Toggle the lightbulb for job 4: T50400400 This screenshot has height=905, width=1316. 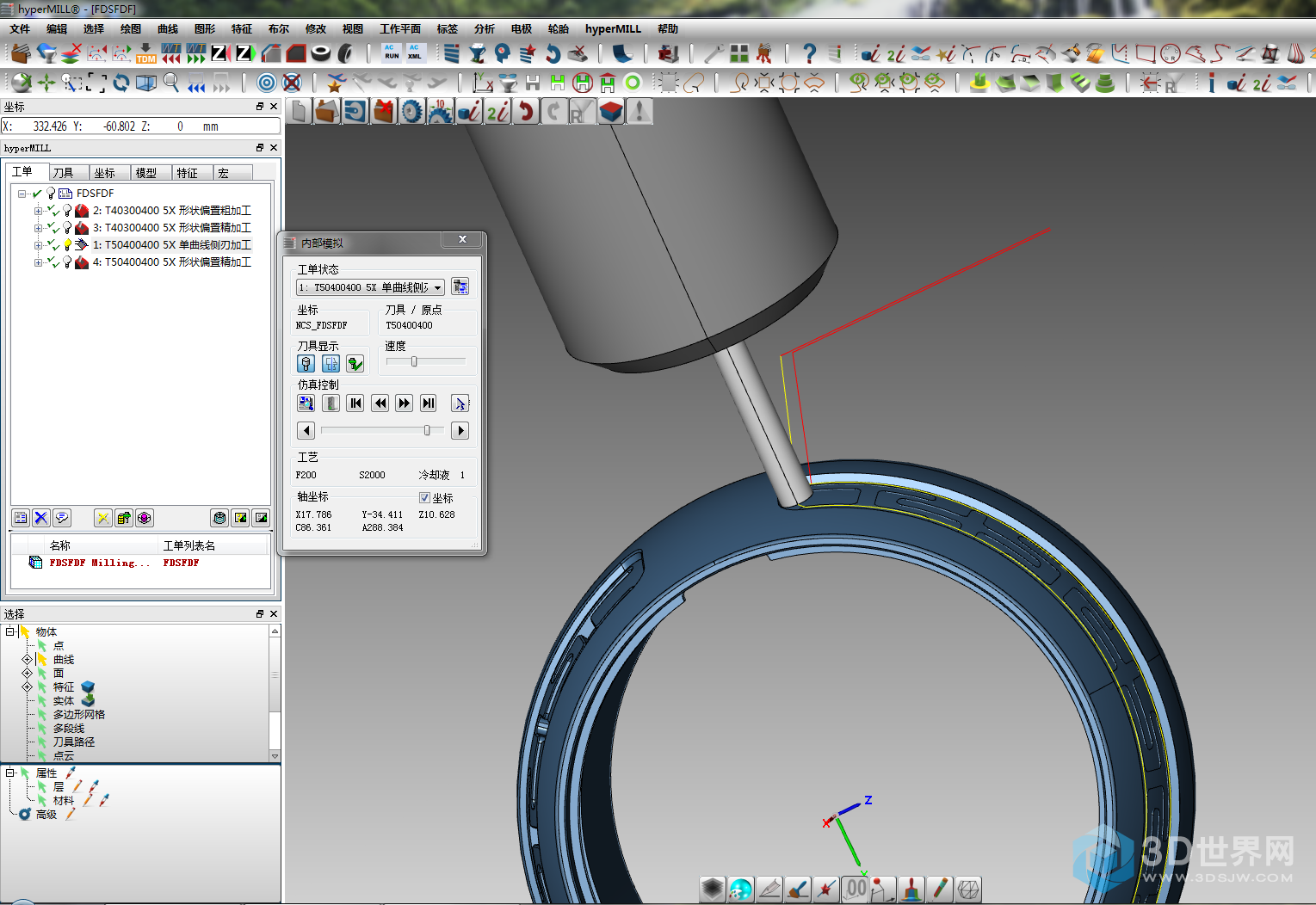67,262
